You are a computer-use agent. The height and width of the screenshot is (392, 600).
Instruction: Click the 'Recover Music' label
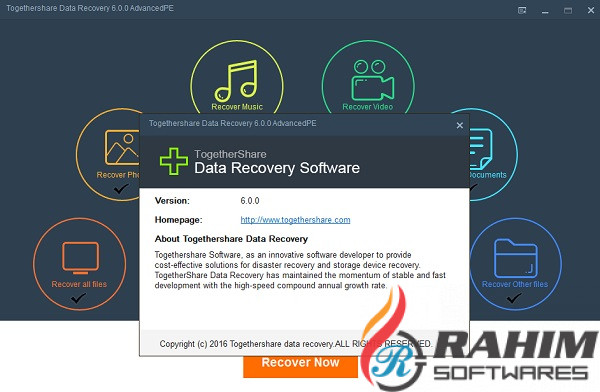[237, 107]
